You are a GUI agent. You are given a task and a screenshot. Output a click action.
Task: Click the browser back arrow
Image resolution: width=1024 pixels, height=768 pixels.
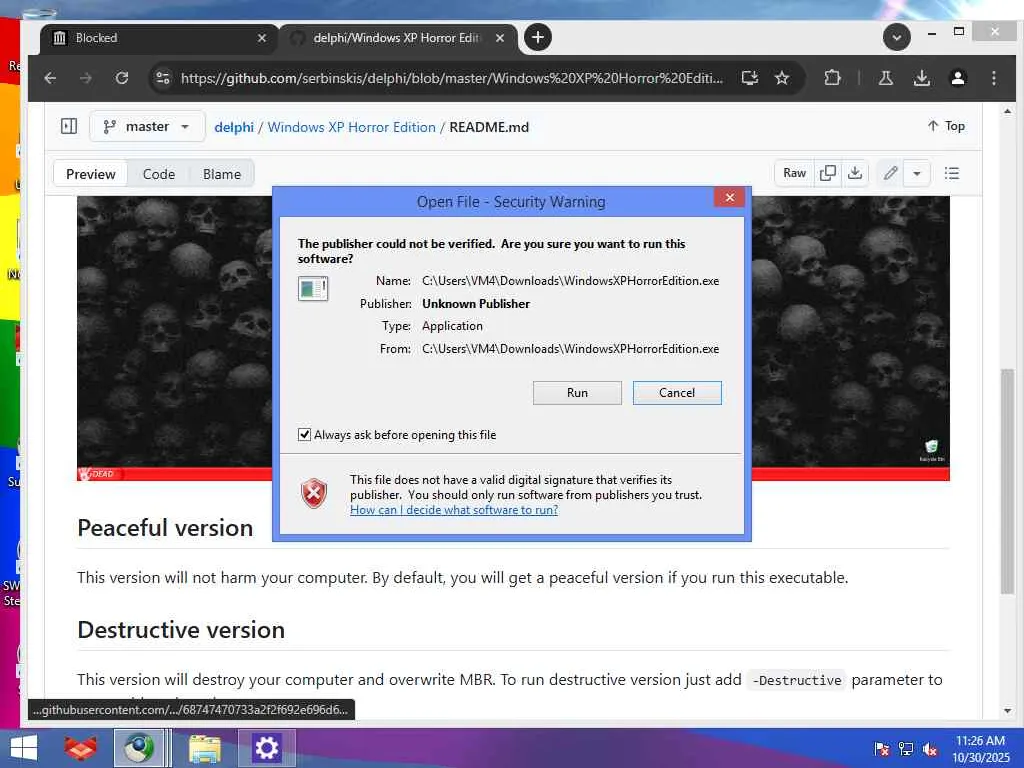point(50,78)
